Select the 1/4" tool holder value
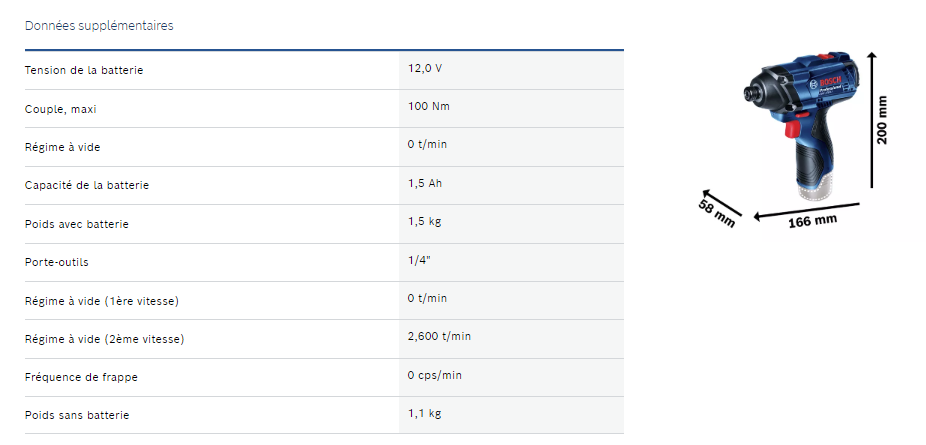 tap(419, 260)
